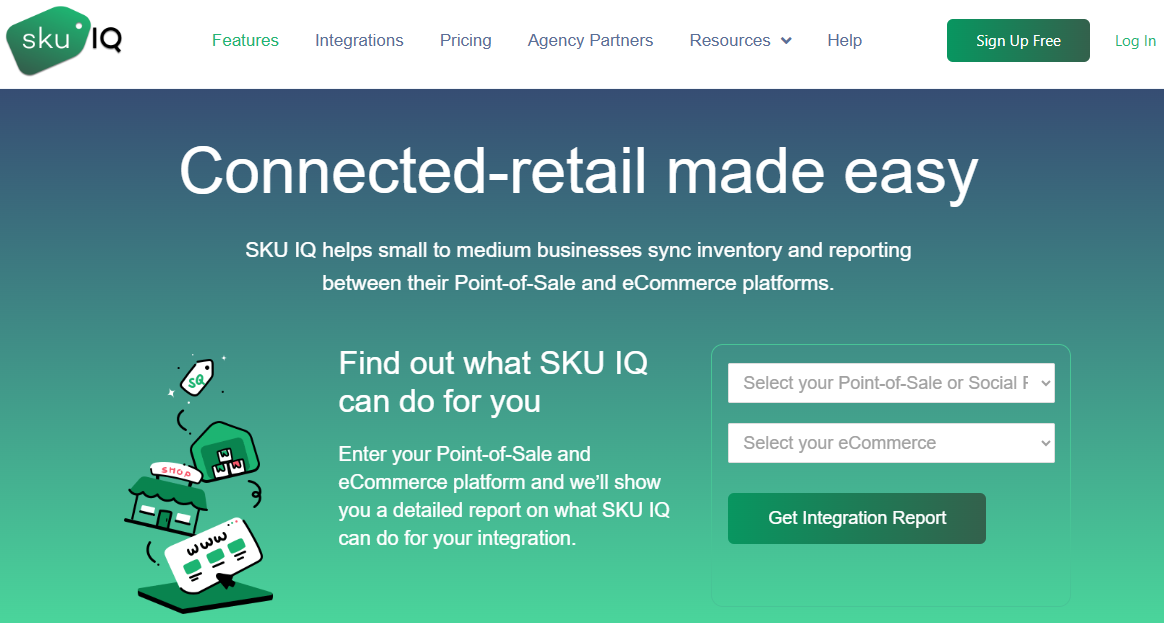Follow the Log In link

pos(1135,41)
